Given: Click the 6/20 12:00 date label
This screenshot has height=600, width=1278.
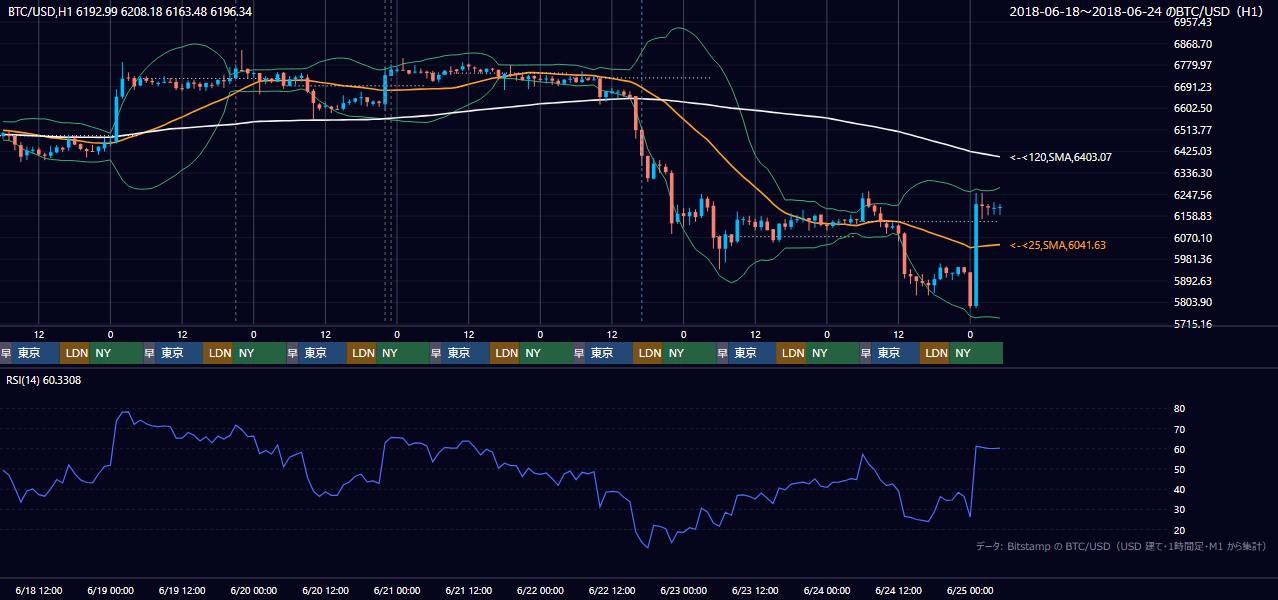Looking at the screenshot, I should [325, 591].
